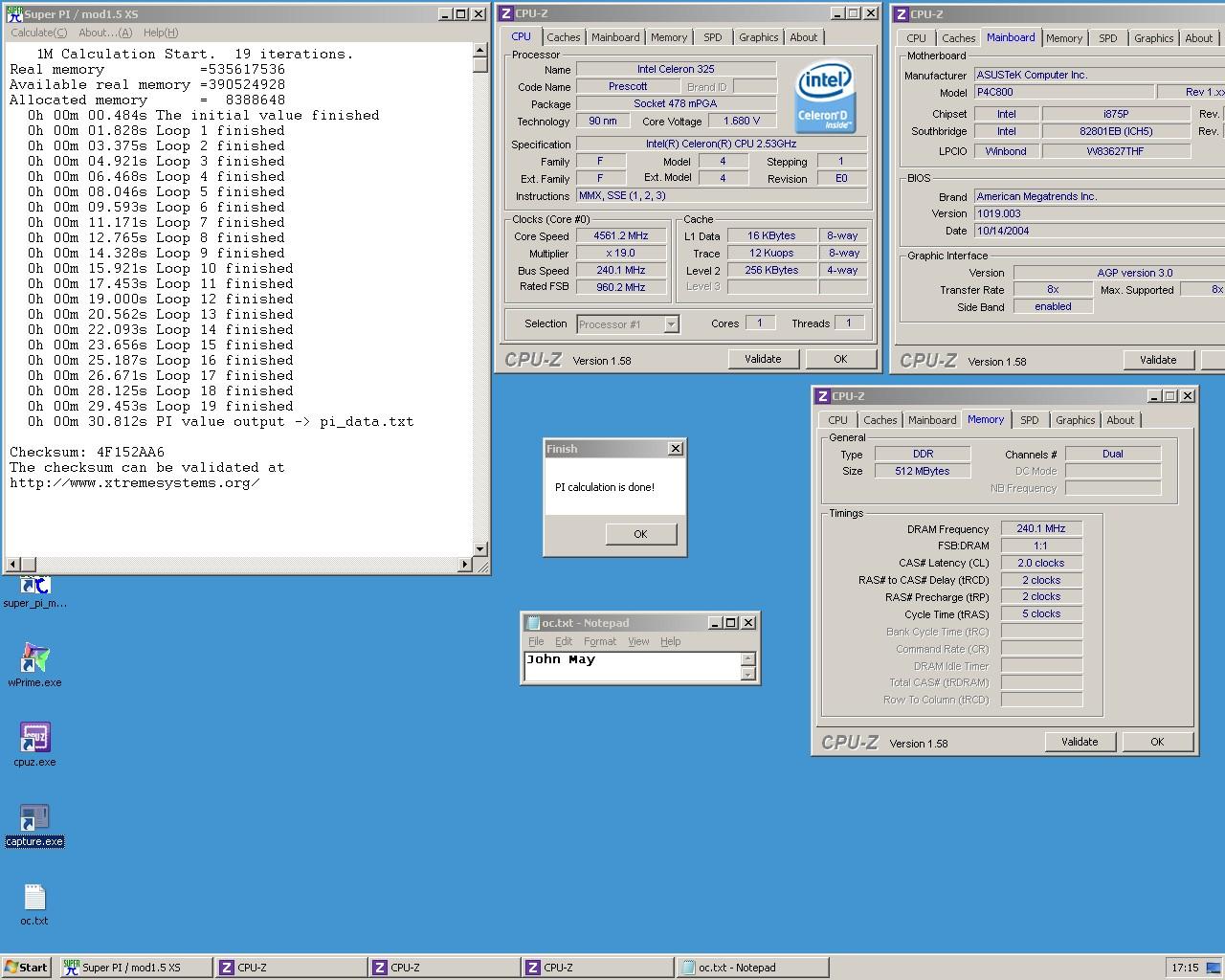Open the wPrime.exe desktop icon

[34, 664]
